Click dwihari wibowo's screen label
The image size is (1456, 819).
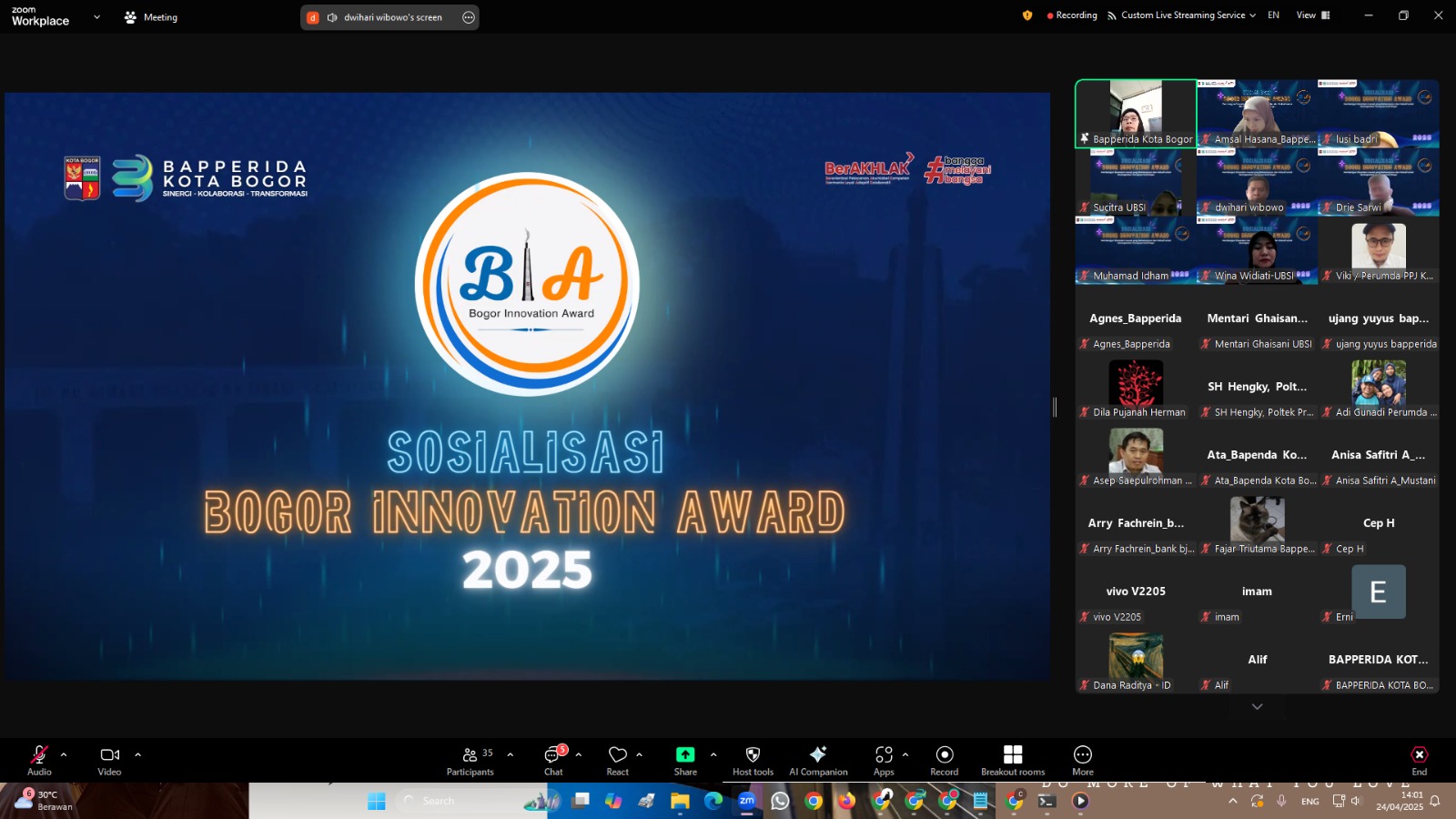pyautogui.click(x=393, y=17)
